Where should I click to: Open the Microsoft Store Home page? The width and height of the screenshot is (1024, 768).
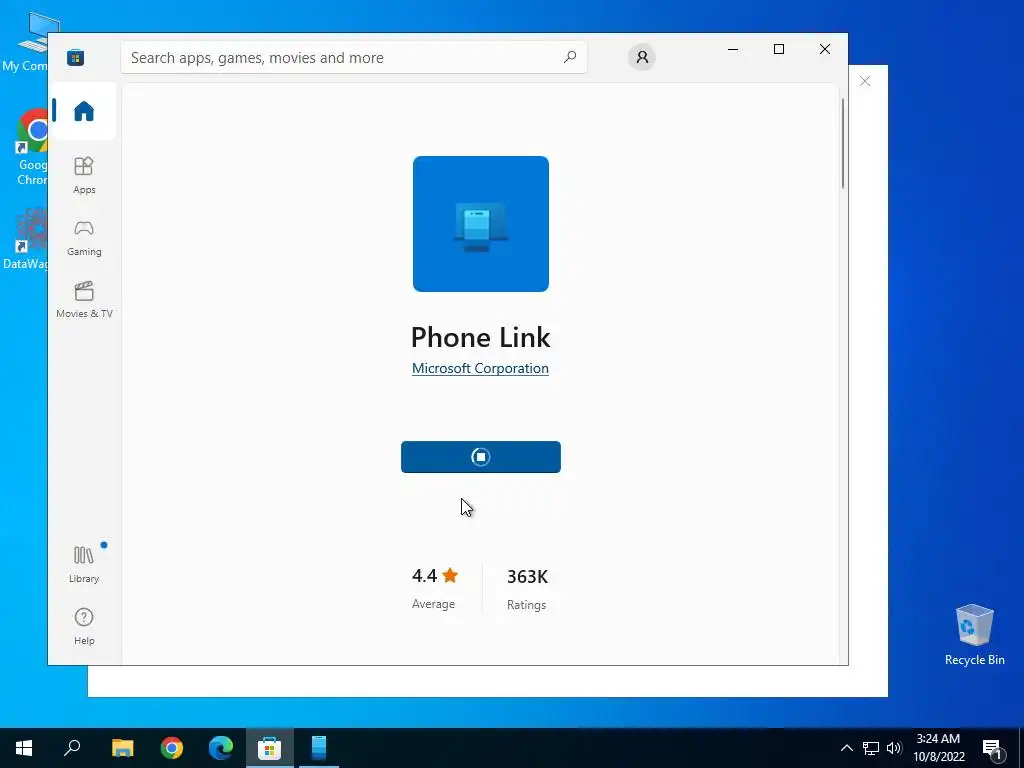(x=84, y=111)
